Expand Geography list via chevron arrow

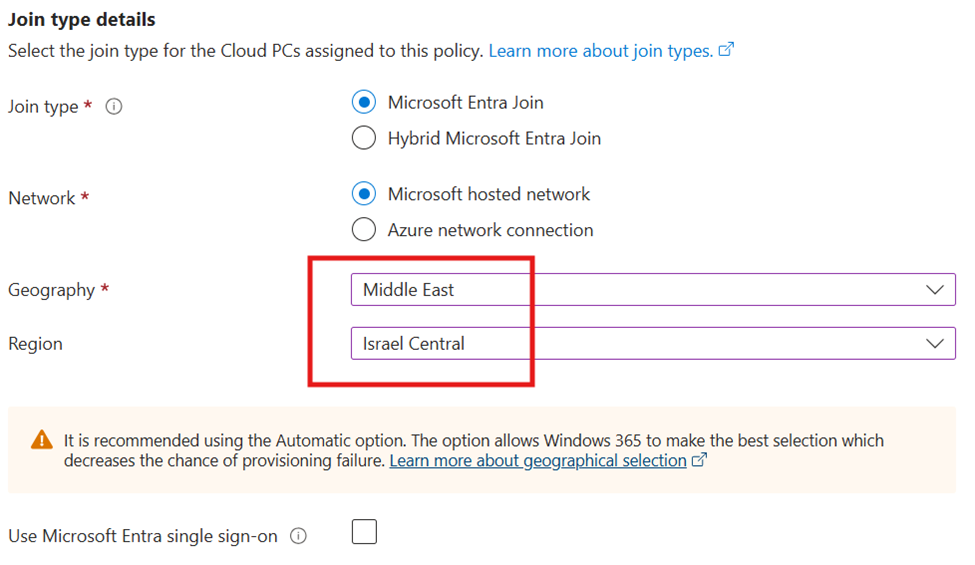click(935, 290)
